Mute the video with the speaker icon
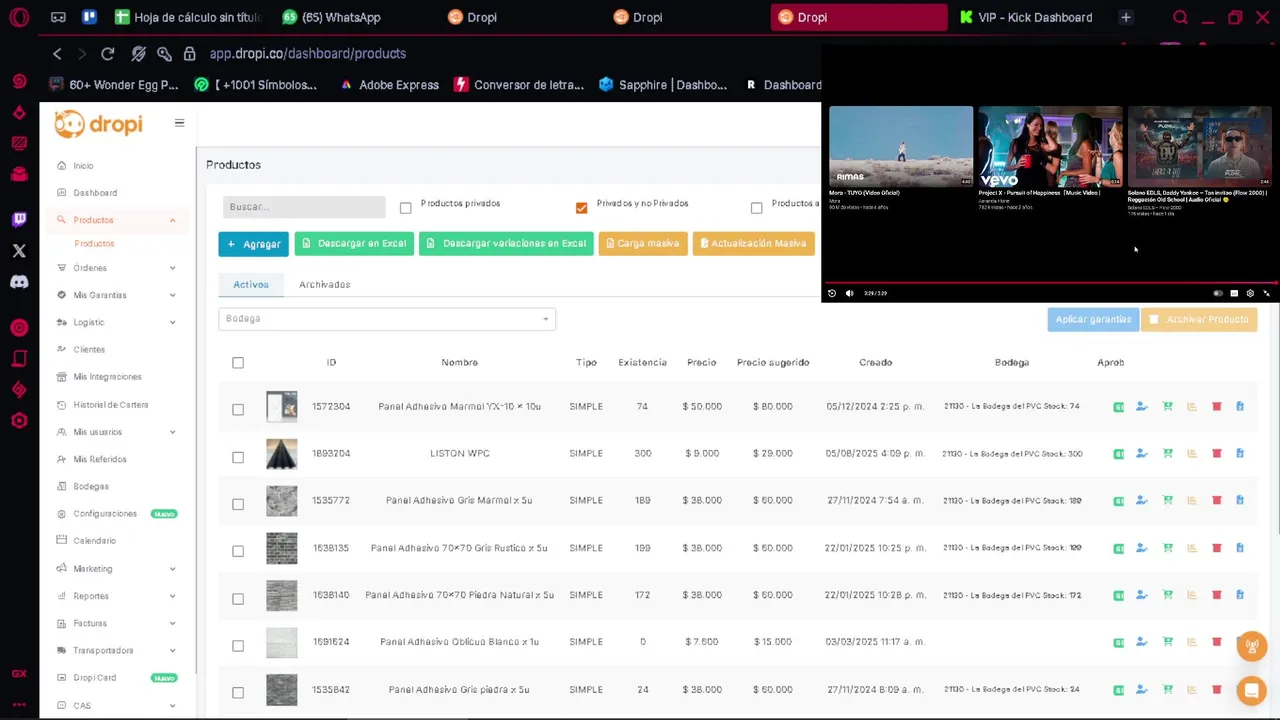This screenshot has height=720, width=1280. click(x=849, y=293)
